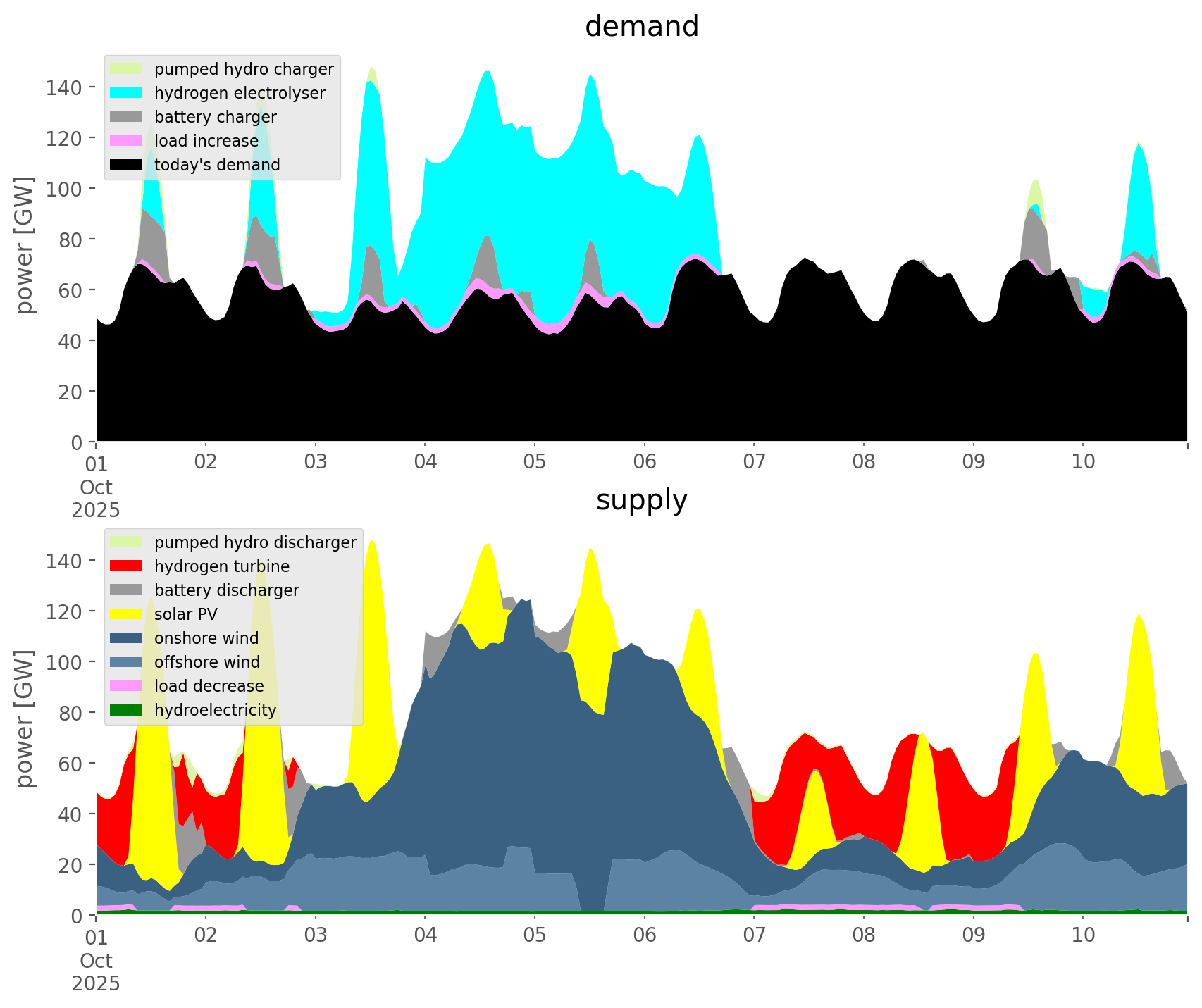The height and width of the screenshot is (1008, 1202).
Task: Click the 140 y-axis tick on the demand chart
Action: pos(64,87)
